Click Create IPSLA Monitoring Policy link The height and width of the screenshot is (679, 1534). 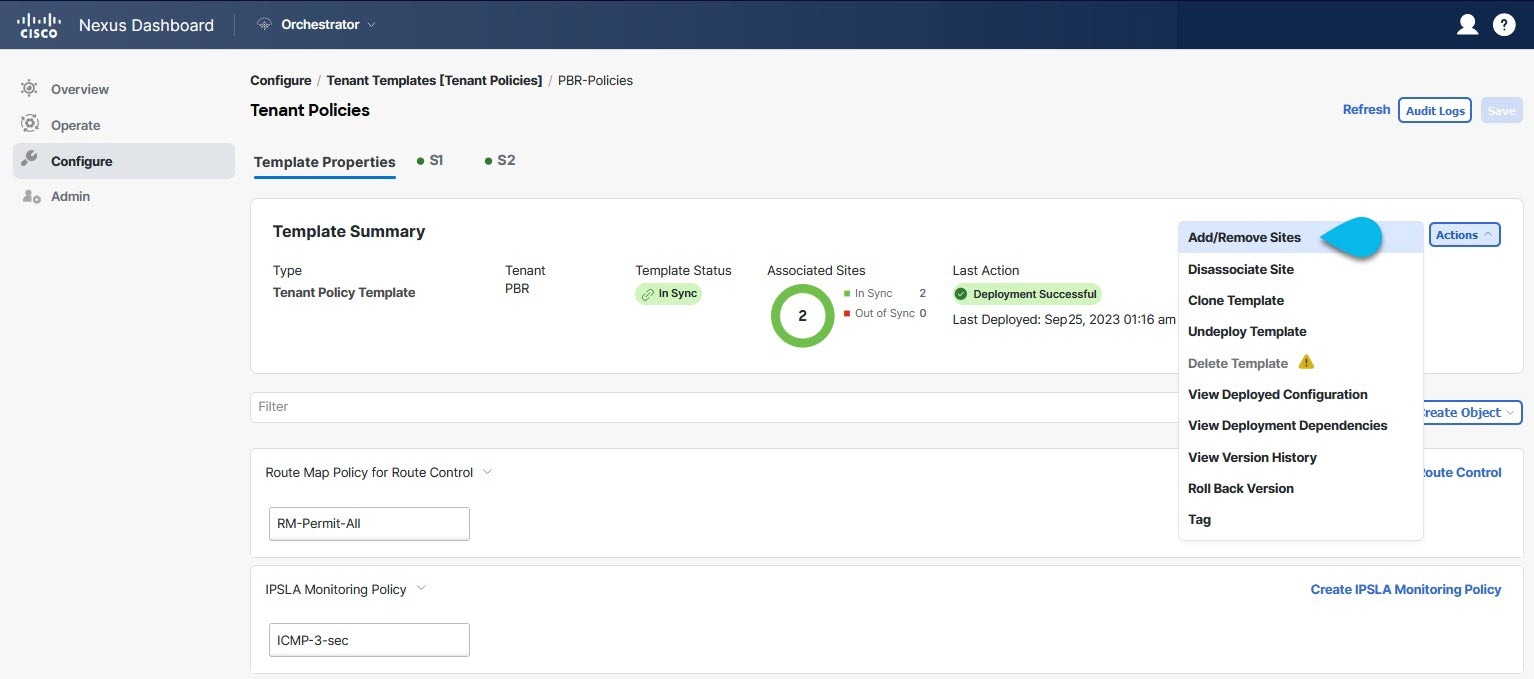click(1406, 589)
